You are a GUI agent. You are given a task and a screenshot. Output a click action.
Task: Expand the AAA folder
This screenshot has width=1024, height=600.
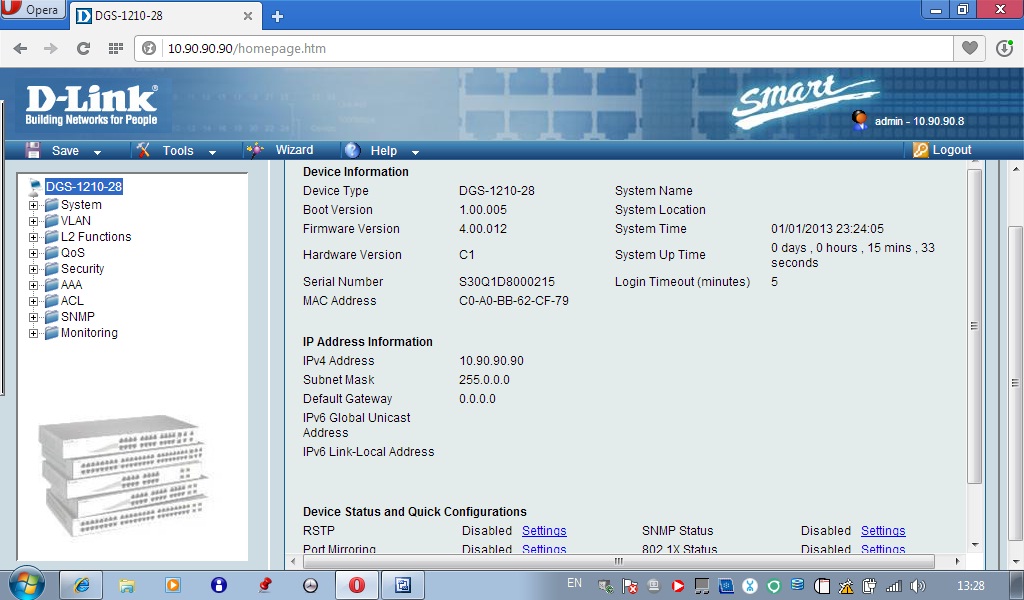(x=33, y=285)
